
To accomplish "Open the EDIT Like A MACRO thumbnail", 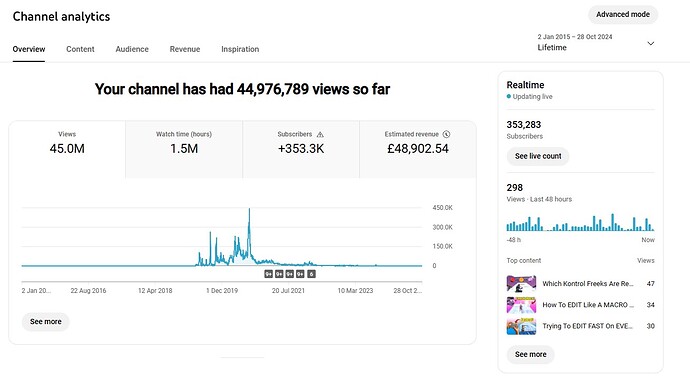I will pyautogui.click(x=521, y=305).
